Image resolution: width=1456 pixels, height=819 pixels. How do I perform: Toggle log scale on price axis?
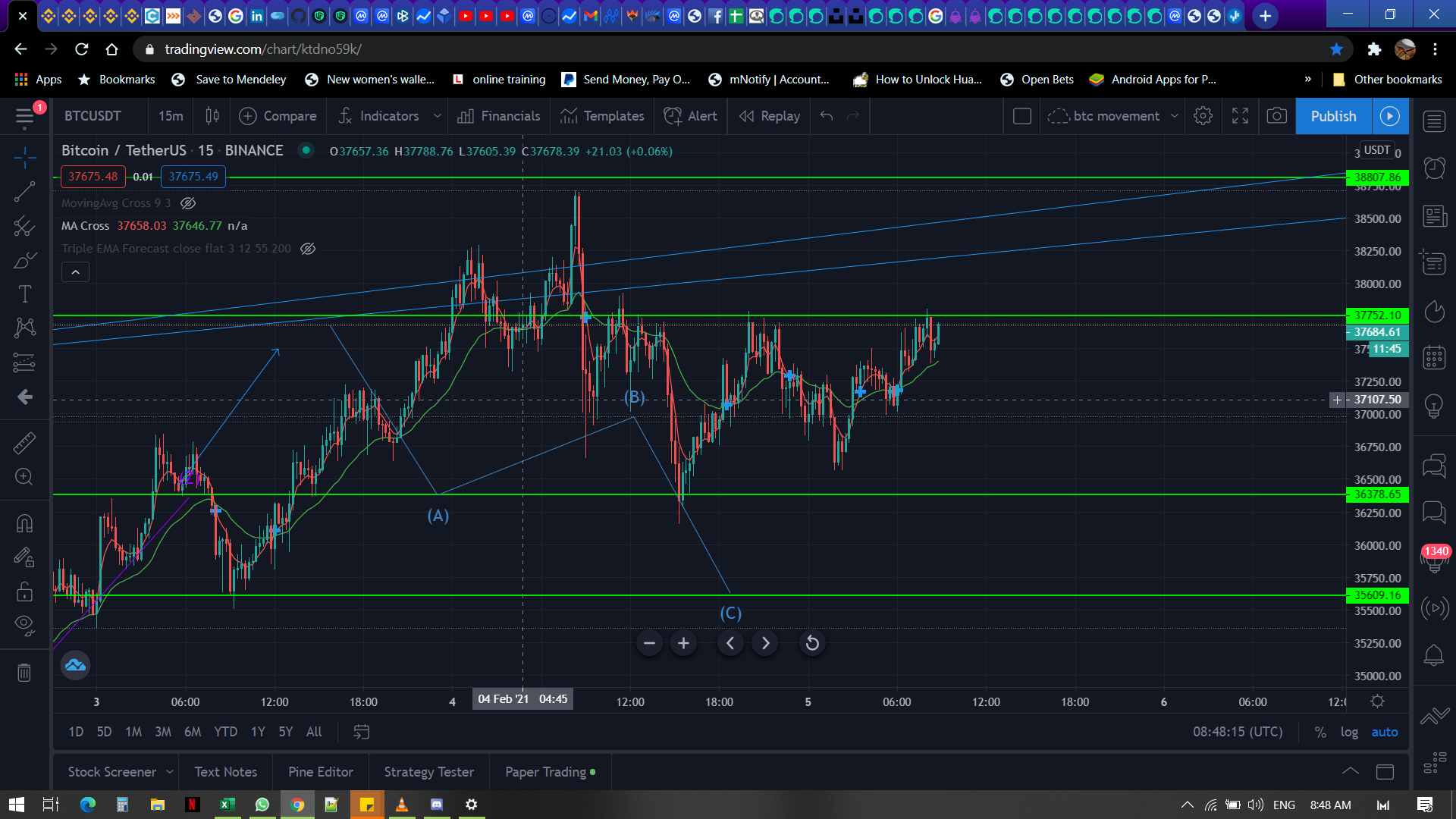click(1349, 732)
